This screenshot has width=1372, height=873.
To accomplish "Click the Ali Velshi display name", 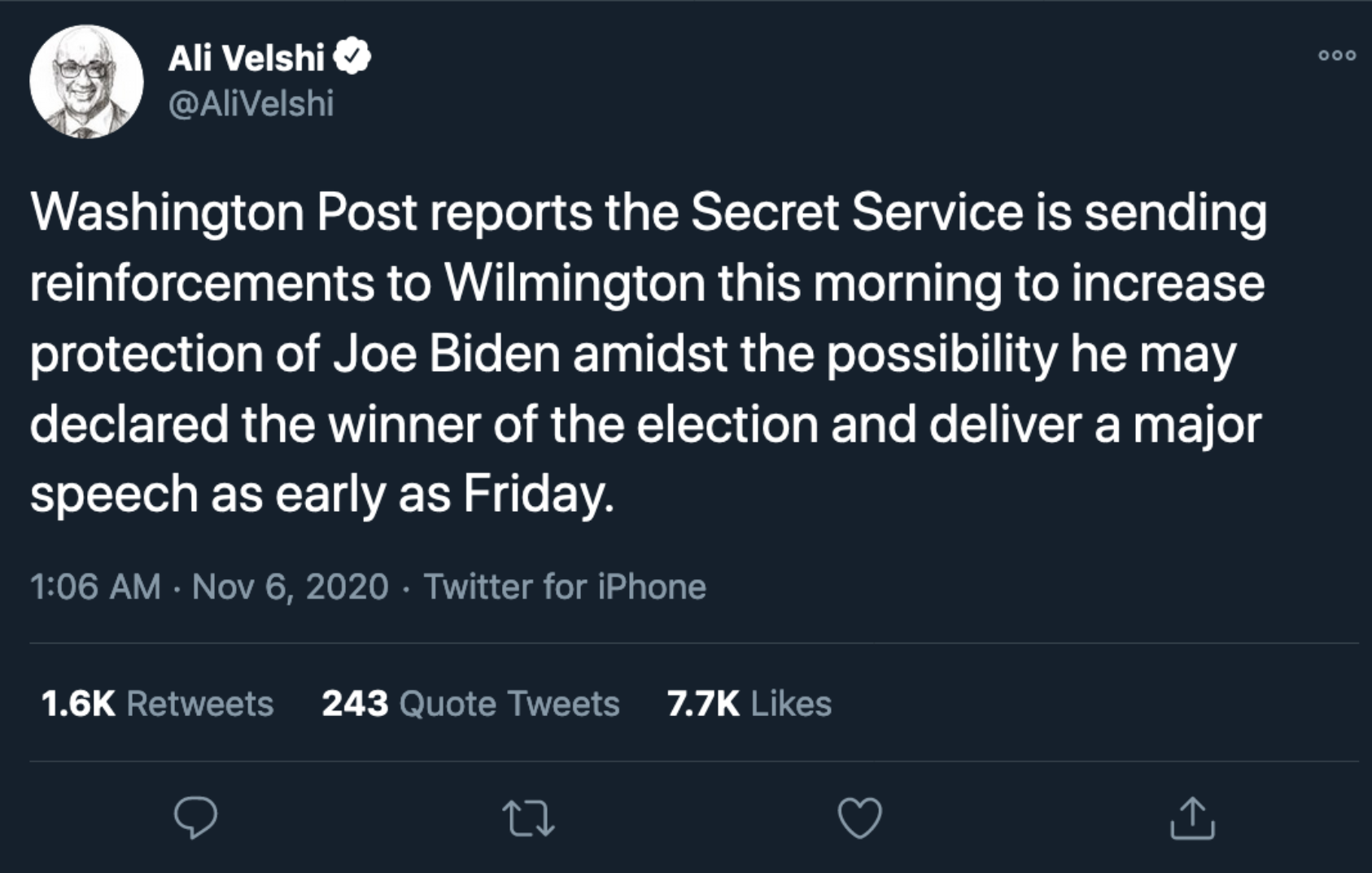I will pyautogui.click(x=247, y=58).
